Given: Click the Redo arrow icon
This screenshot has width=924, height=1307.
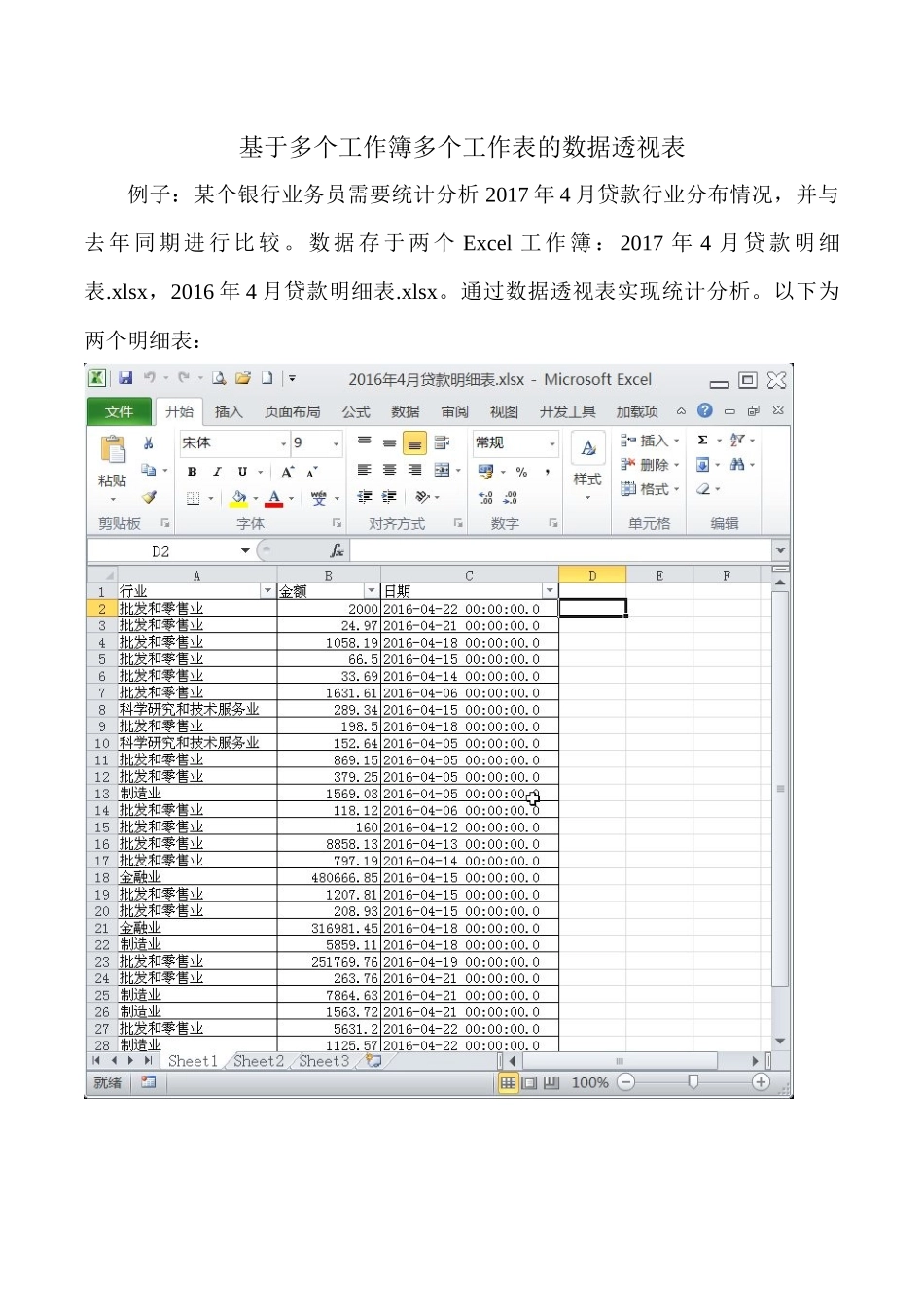Looking at the screenshot, I should click(184, 378).
